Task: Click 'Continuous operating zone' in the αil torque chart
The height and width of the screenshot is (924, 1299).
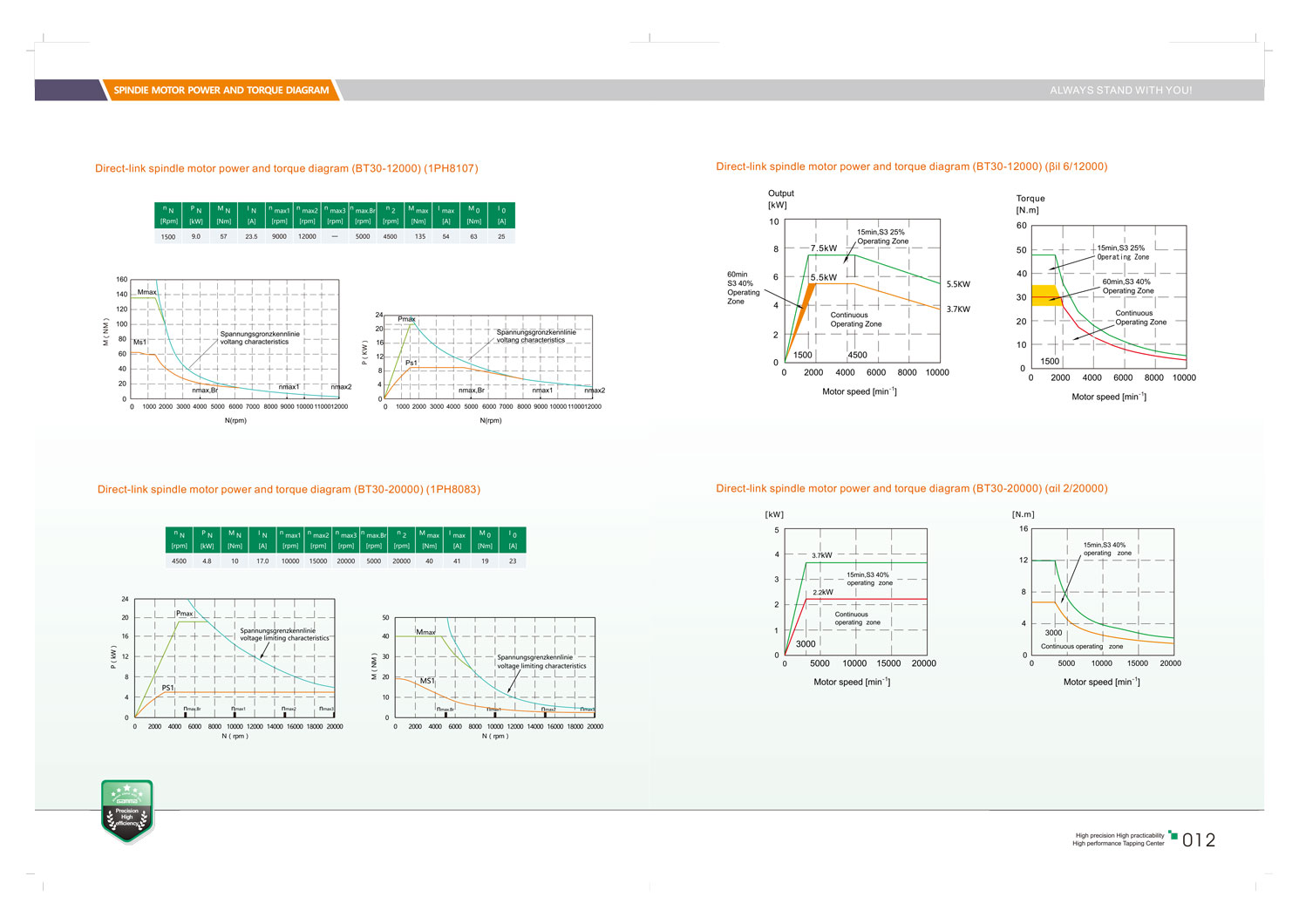Action: pyautogui.click(x=1081, y=647)
